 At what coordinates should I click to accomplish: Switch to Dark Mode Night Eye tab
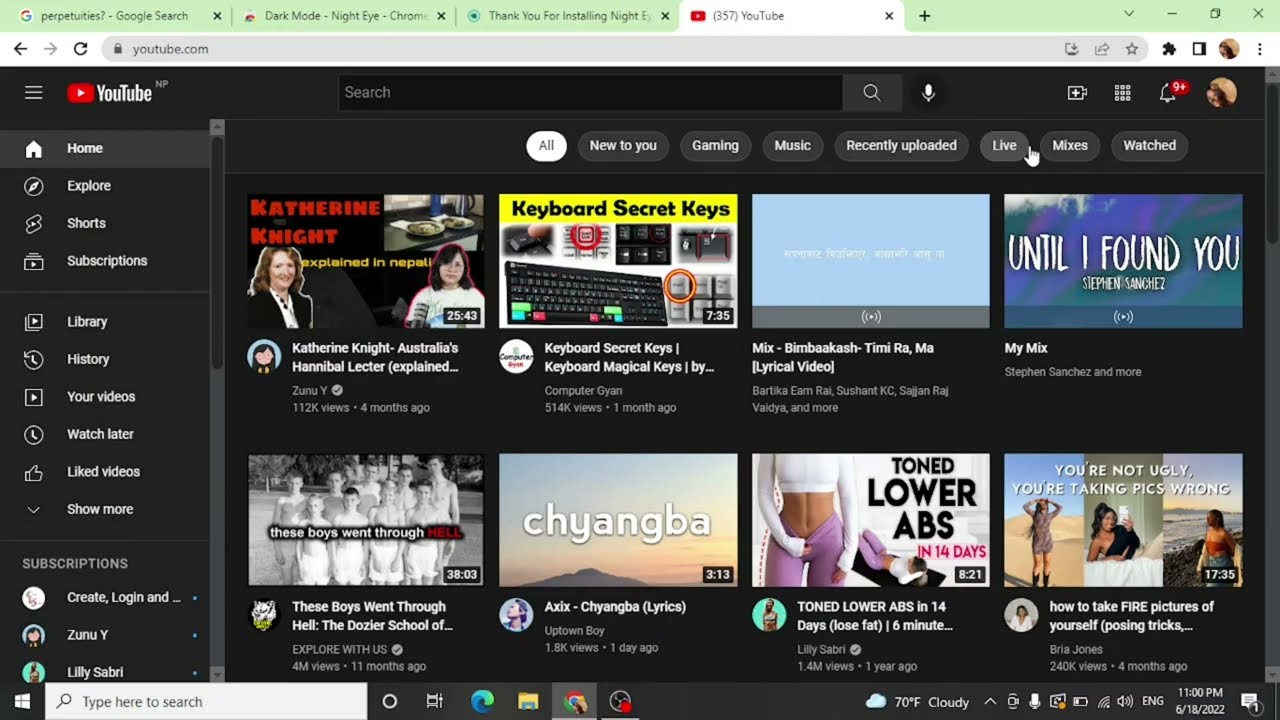pyautogui.click(x=343, y=16)
